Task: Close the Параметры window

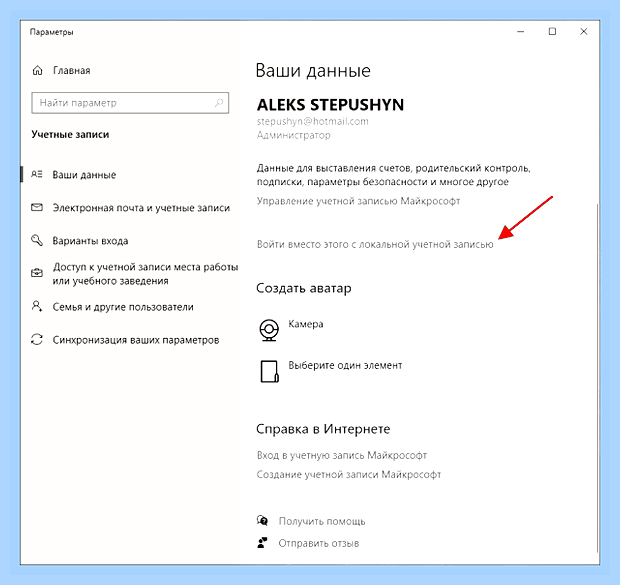Action: click(x=584, y=31)
